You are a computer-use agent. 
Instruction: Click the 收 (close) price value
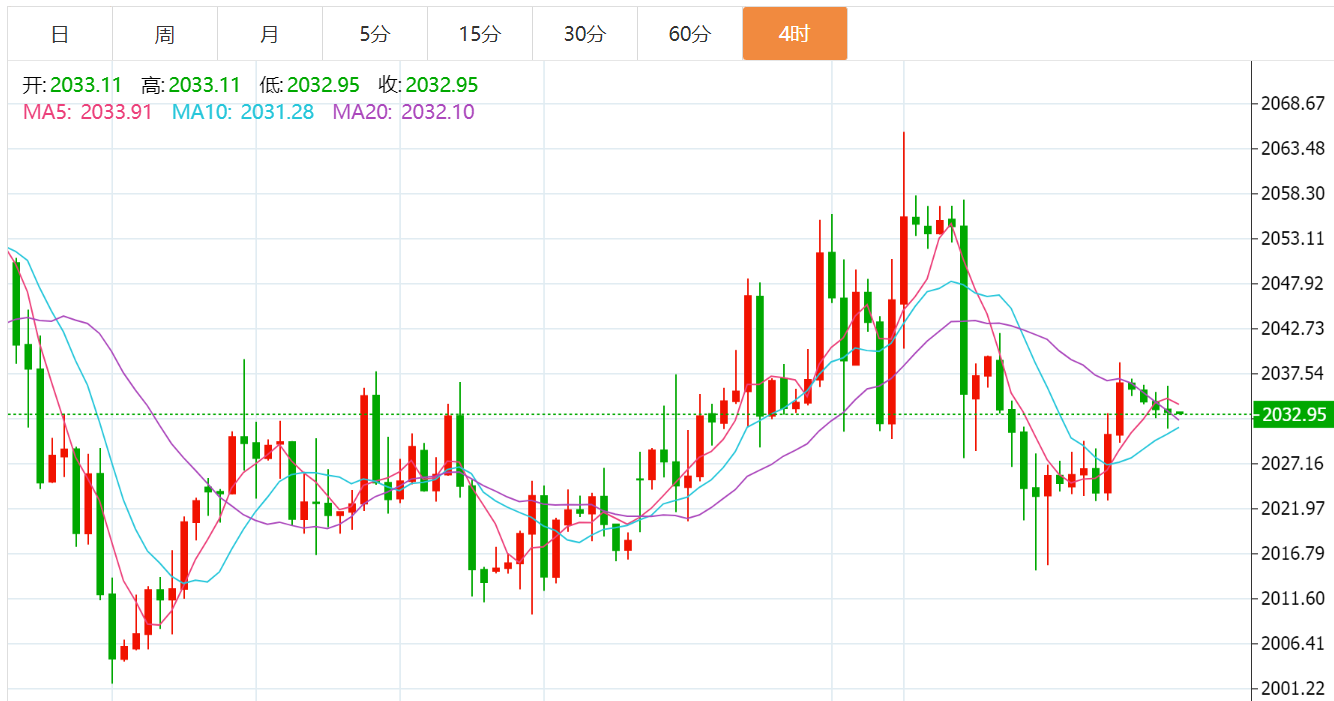tap(442, 85)
